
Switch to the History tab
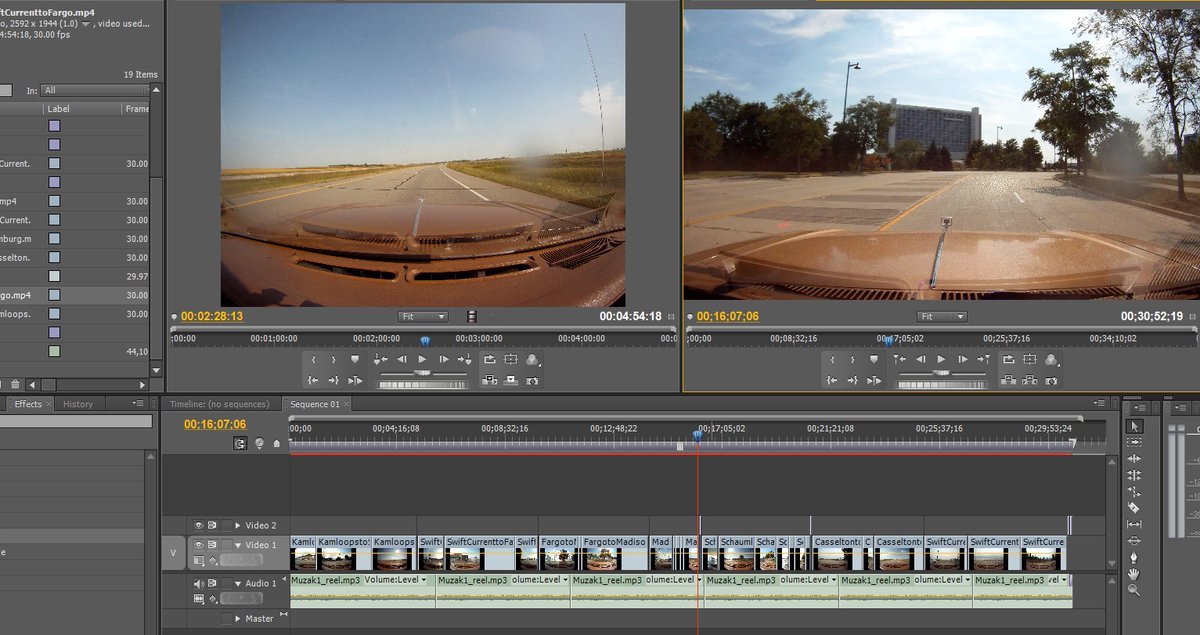point(78,404)
